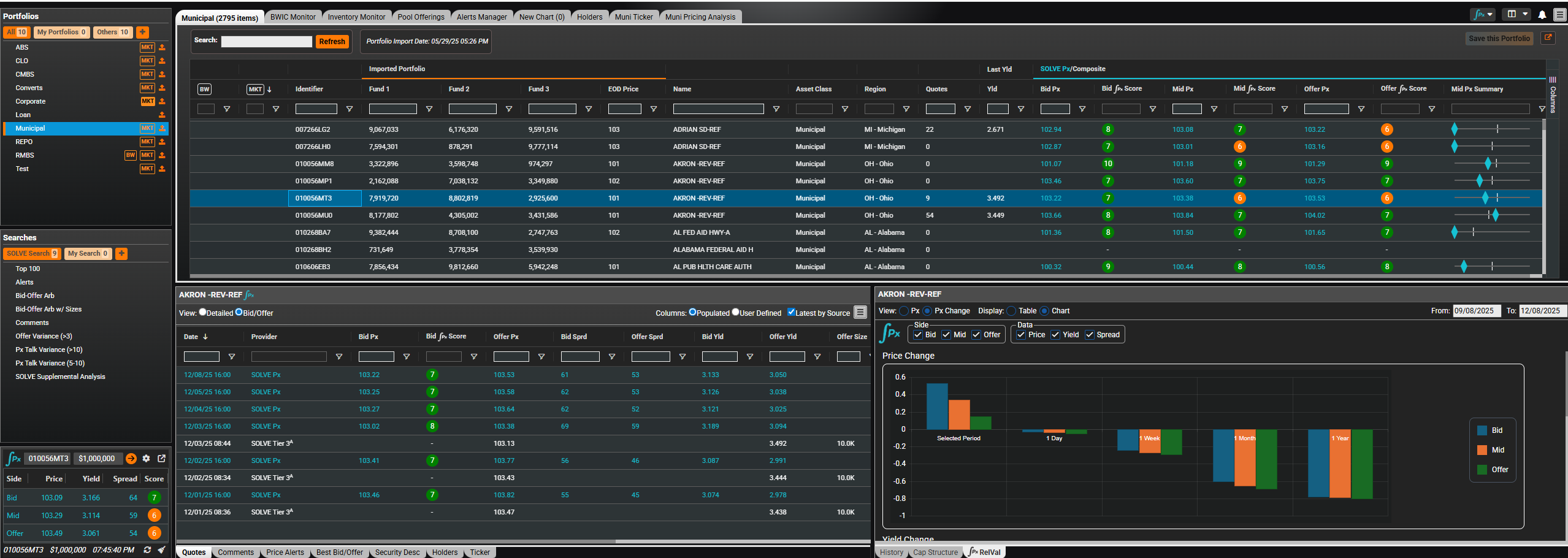Image resolution: width=1568 pixels, height=558 pixels.
Task: Click the notification bell icon
Action: [1542, 15]
